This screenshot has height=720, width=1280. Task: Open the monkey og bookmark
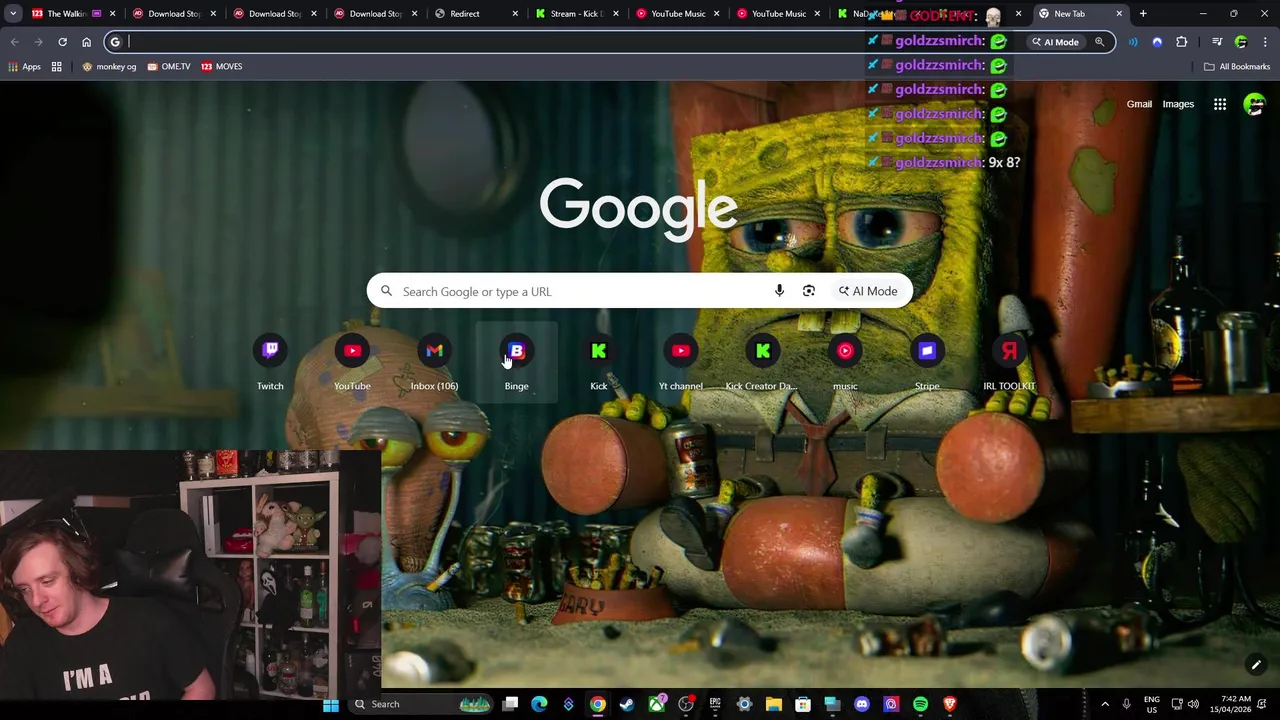(109, 67)
